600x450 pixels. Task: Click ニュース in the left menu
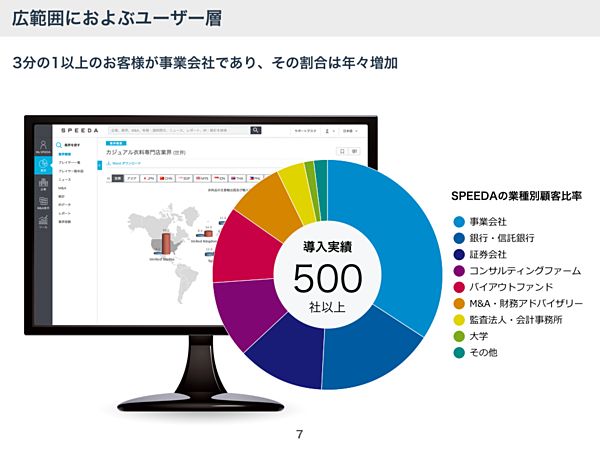tap(65, 180)
